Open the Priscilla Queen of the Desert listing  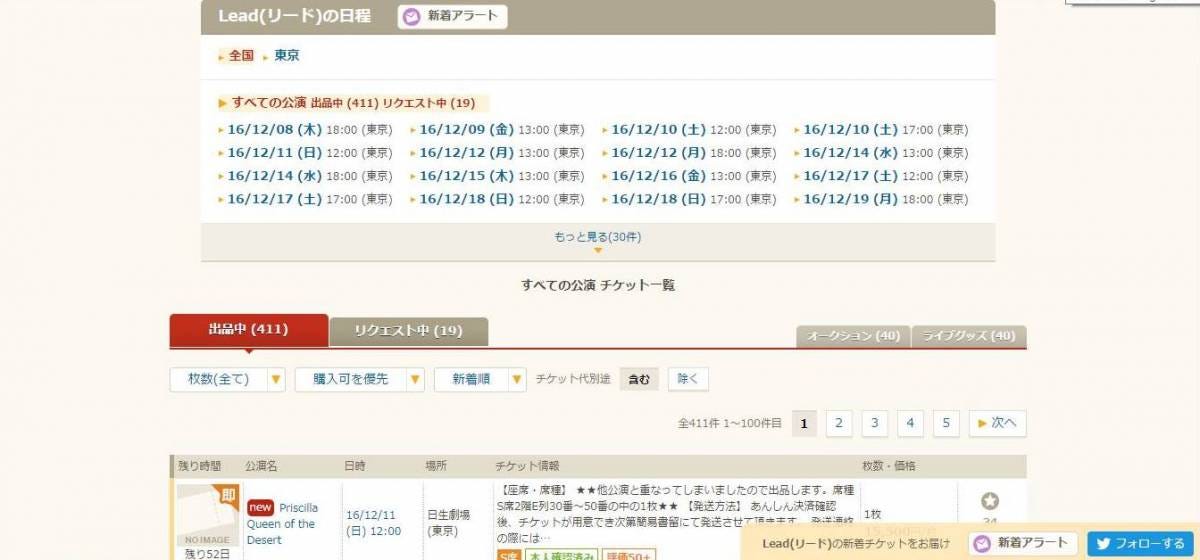click(282, 524)
